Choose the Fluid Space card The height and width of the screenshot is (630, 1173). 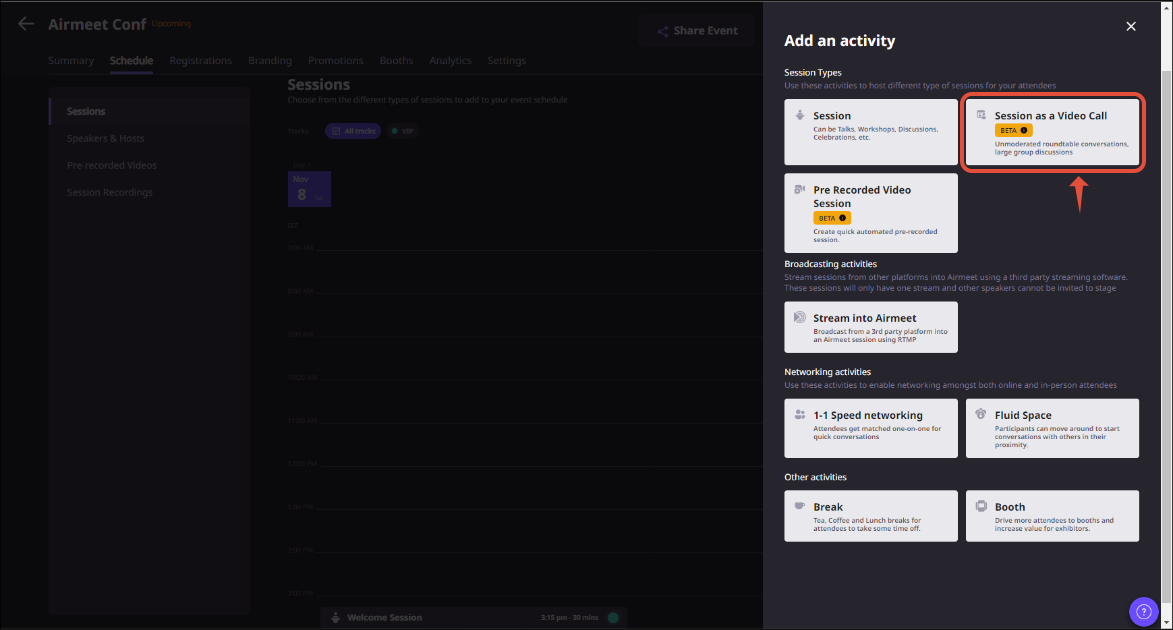tap(1052, 428)
